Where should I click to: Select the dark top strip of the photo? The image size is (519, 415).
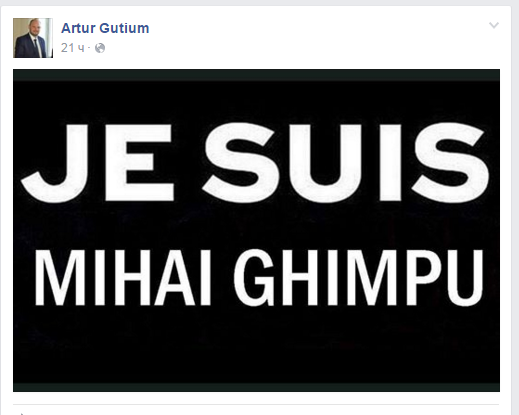pos(256,75)
